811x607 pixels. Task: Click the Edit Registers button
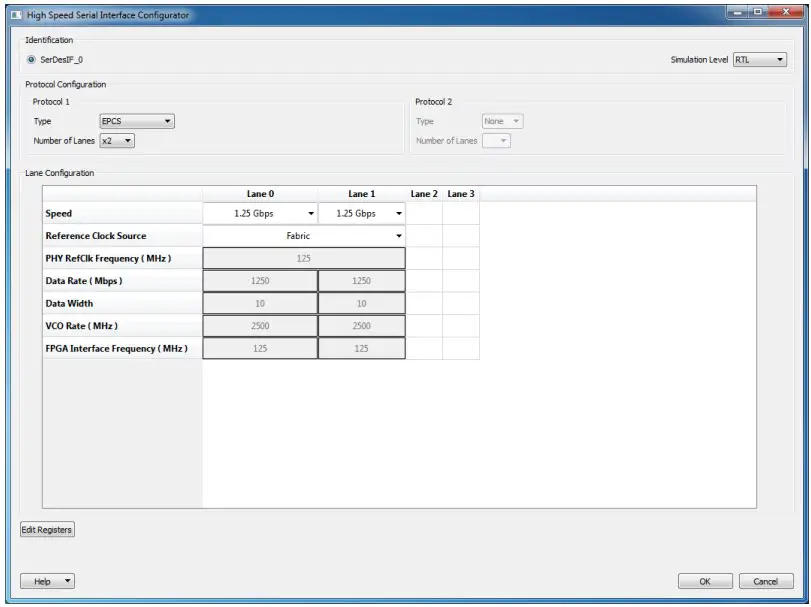47,529
